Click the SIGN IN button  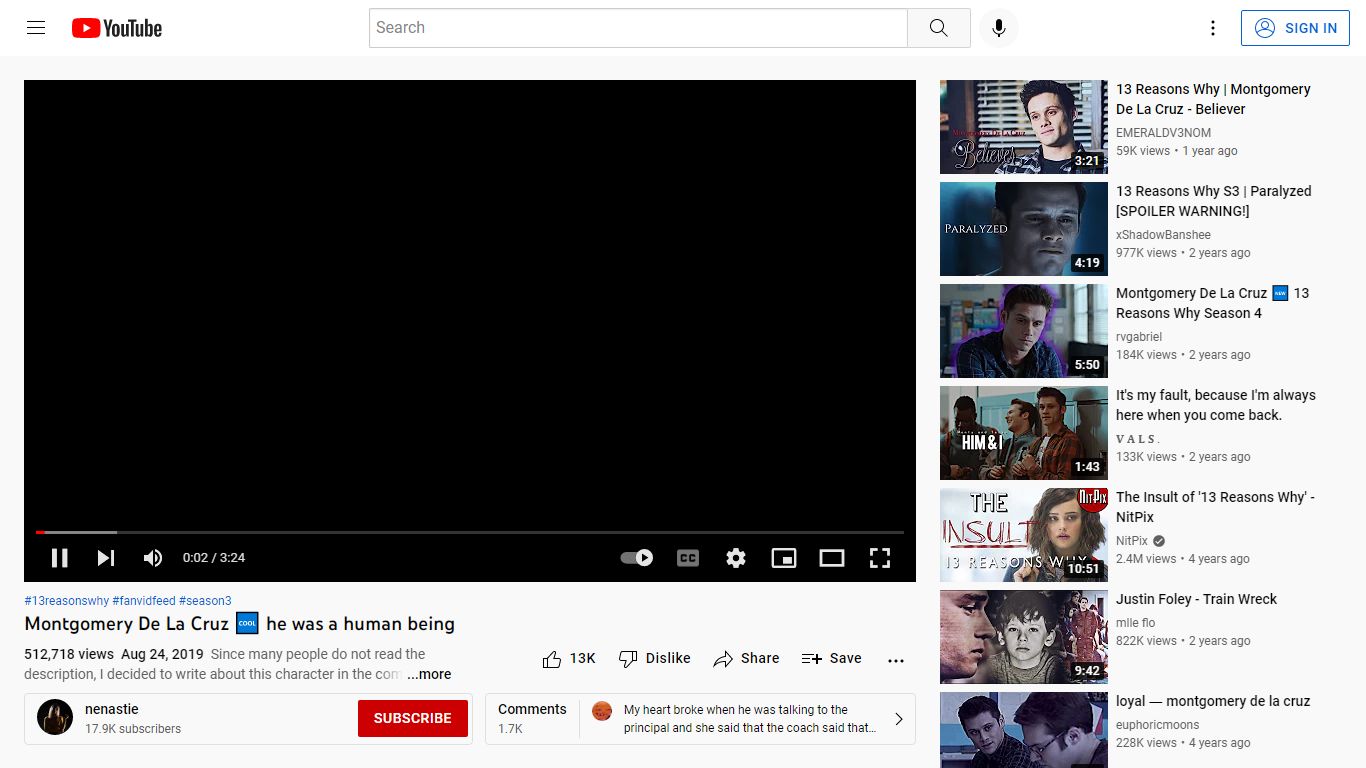click(1297, 28)
